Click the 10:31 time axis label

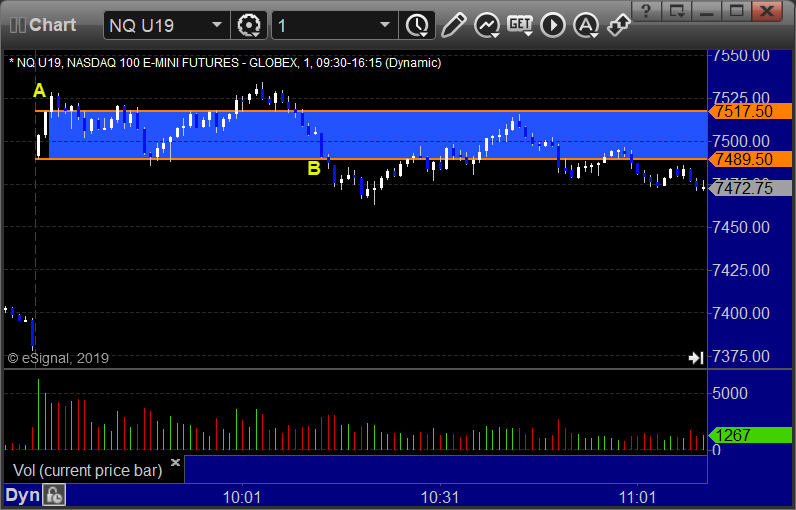click(440, 497)
